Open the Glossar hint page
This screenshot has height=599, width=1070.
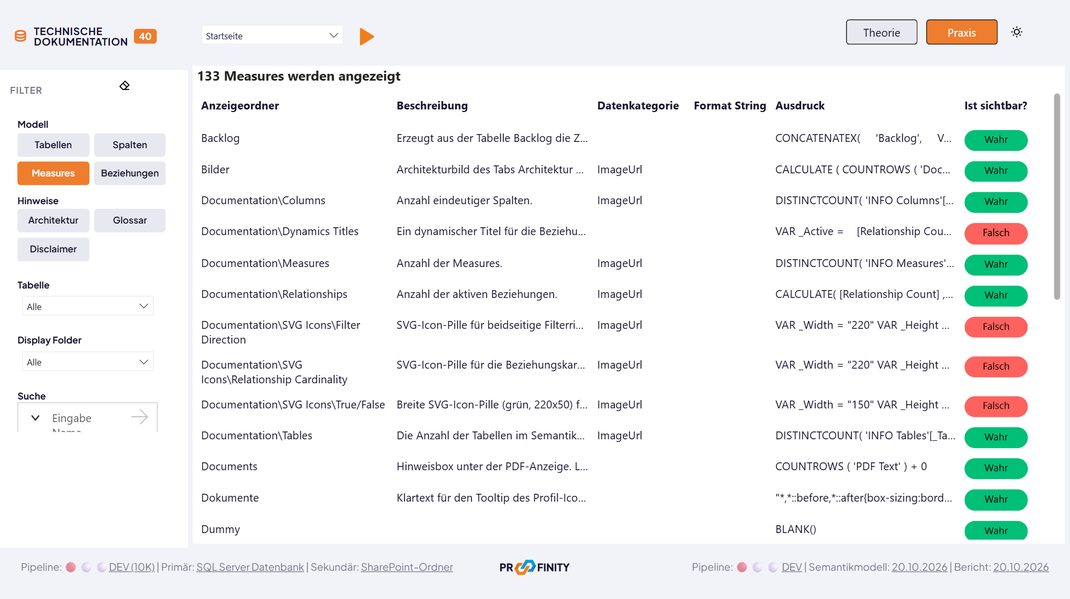click(130, 220)
